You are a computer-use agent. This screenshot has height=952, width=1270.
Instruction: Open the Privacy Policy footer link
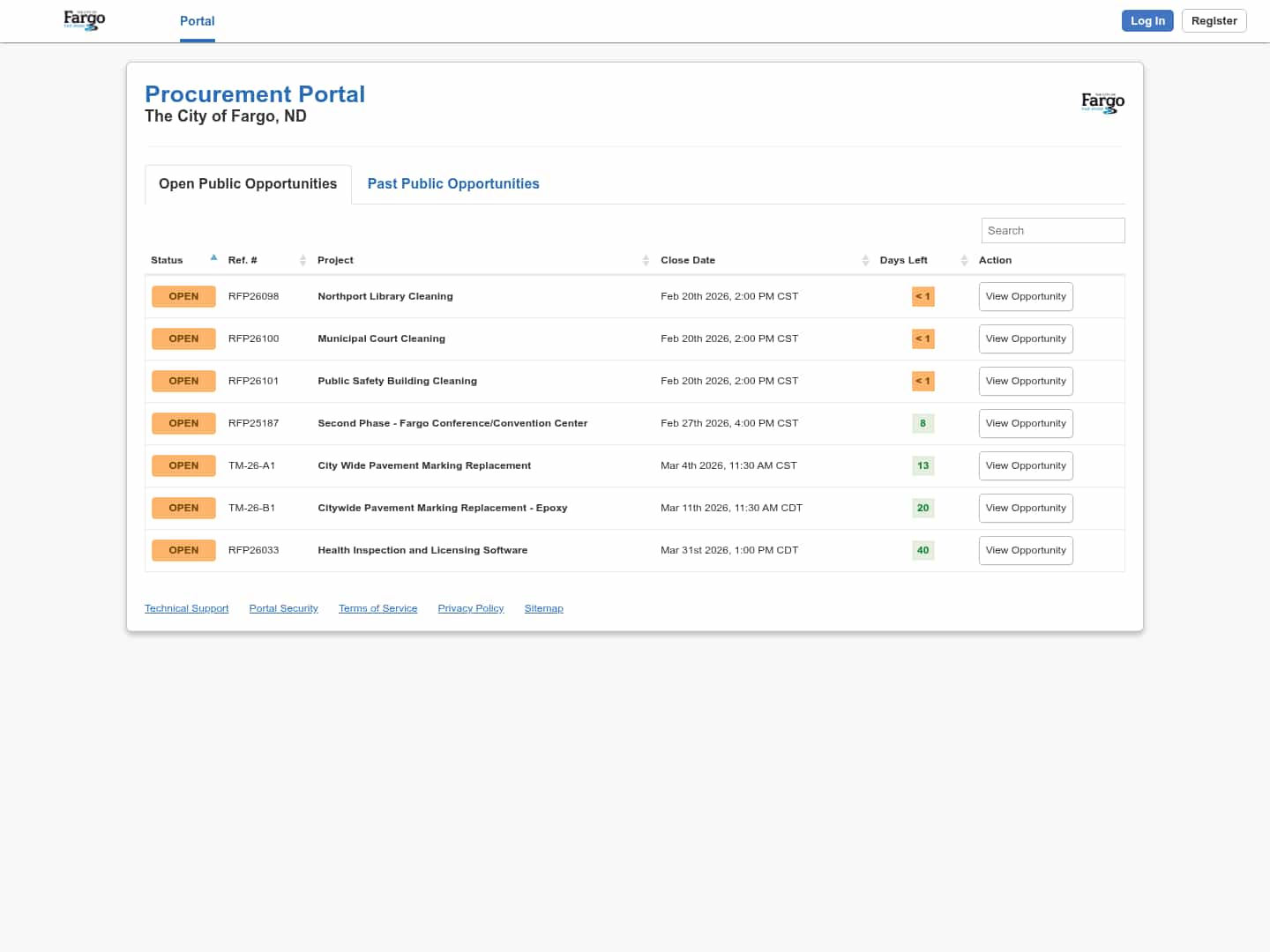coord(470,608)
